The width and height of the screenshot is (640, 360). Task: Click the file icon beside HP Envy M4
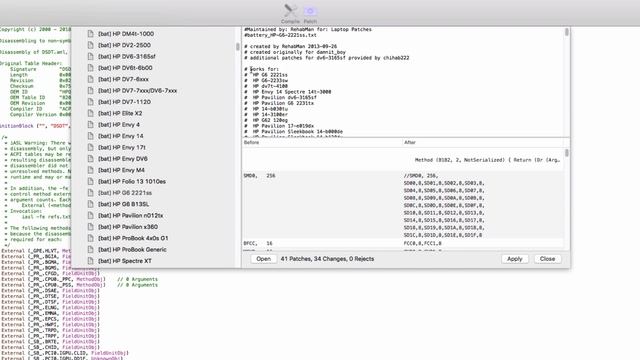point(91,170)
